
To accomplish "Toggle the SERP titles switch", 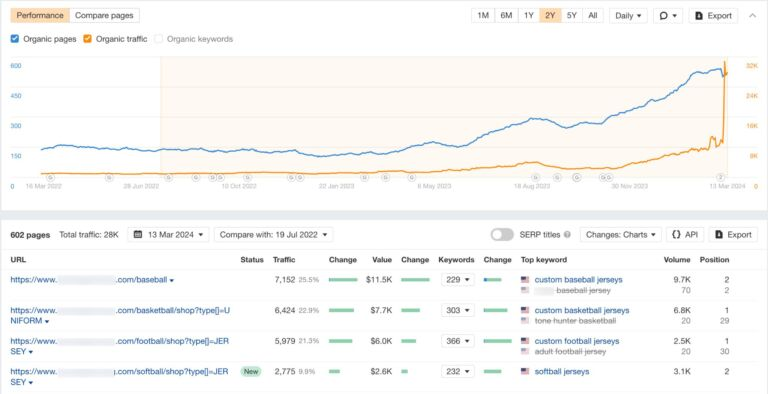I will tap(502, 234).
